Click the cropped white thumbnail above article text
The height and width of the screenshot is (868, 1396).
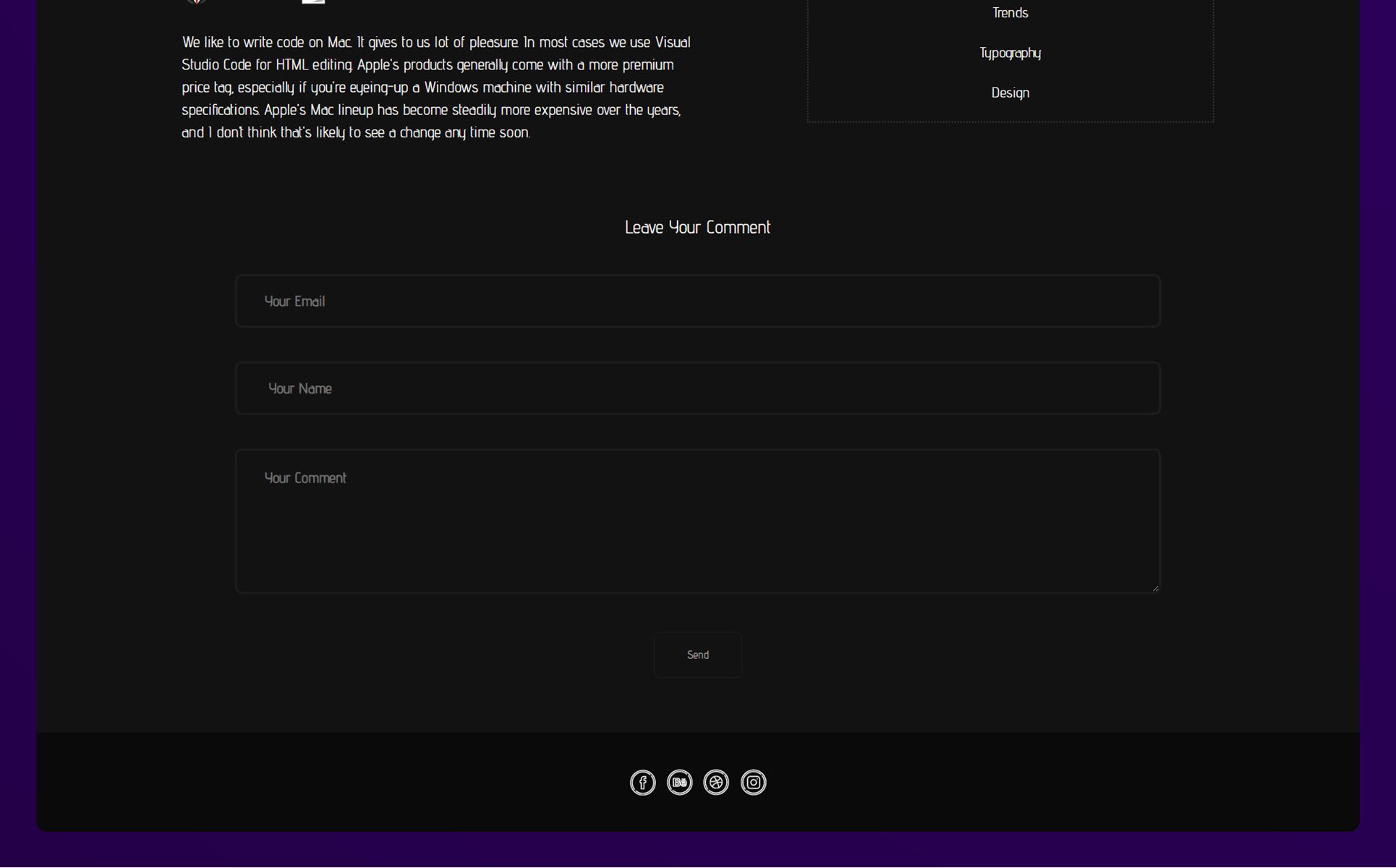tap(313, 1)
